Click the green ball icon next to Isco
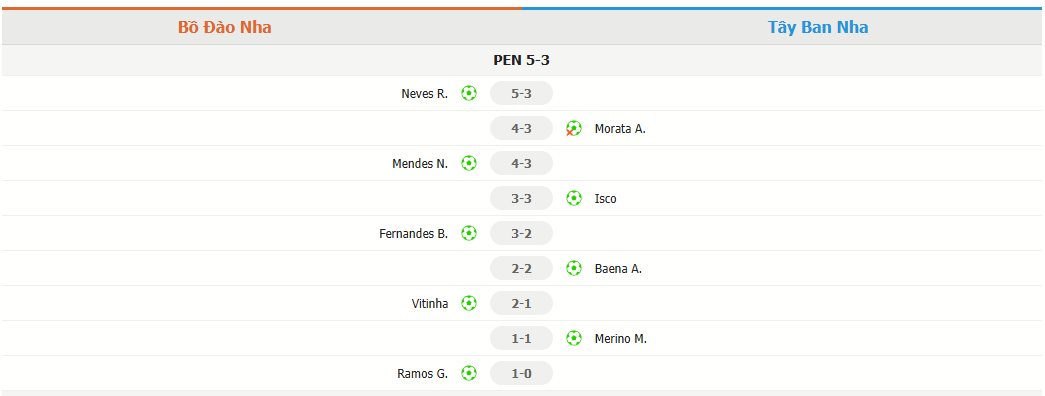 574,198
